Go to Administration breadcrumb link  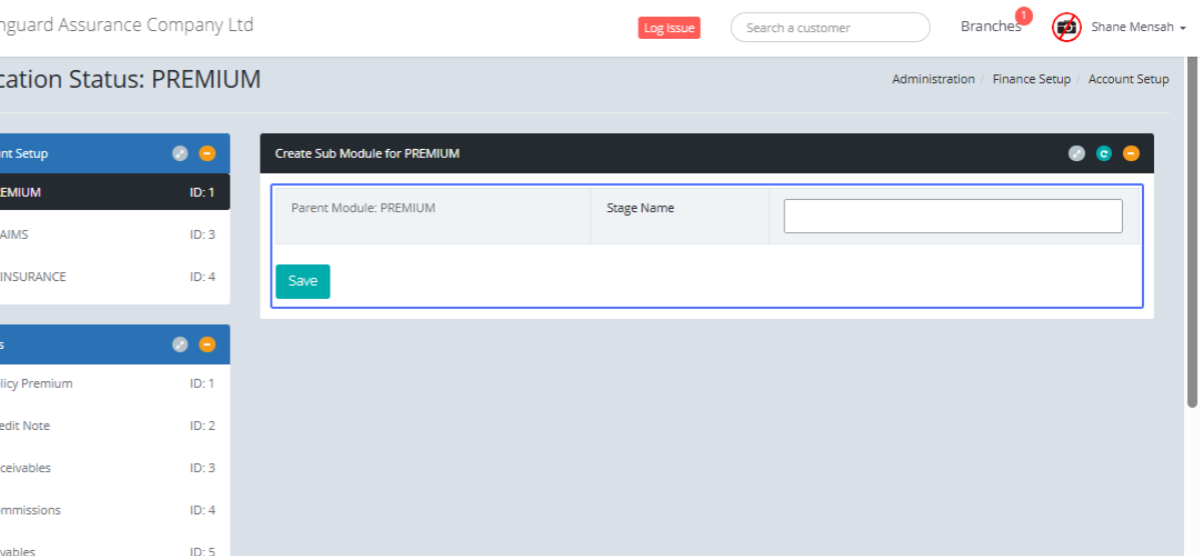(933, 79)
